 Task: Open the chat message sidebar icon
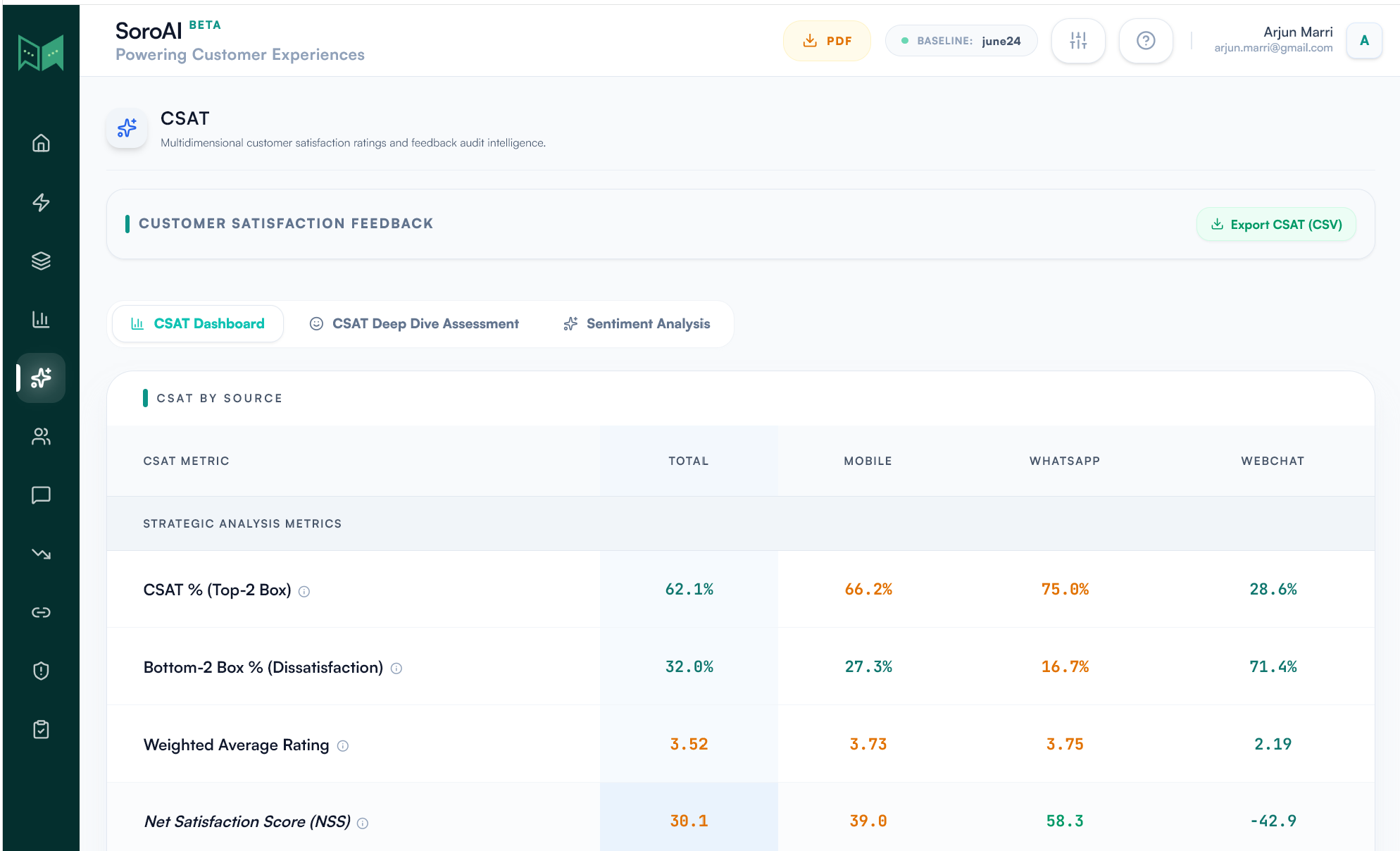41,495
